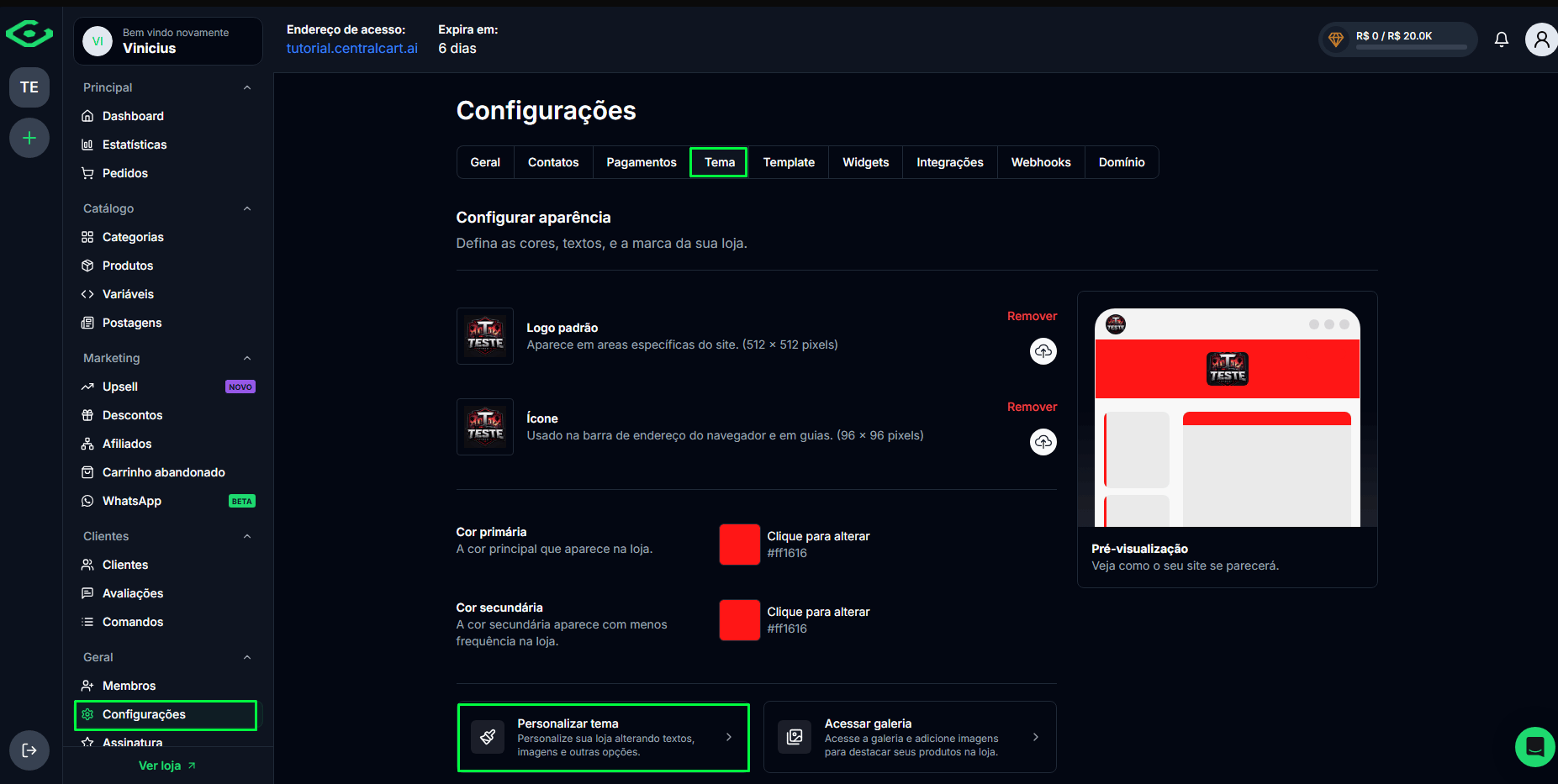Collapse the Marketing section
Viewport: 1558px width, 784px height.
pos(247,358)
